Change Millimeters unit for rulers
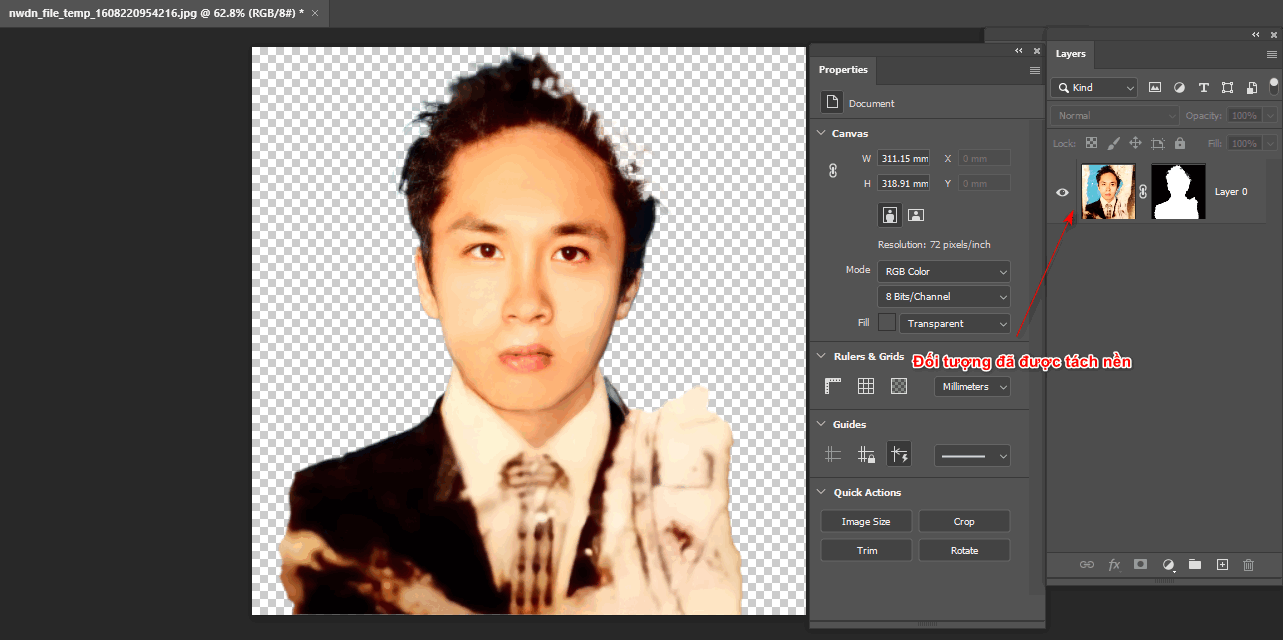Image resolution: width=1283 pixels, height=640 pixels. [971, 386]
